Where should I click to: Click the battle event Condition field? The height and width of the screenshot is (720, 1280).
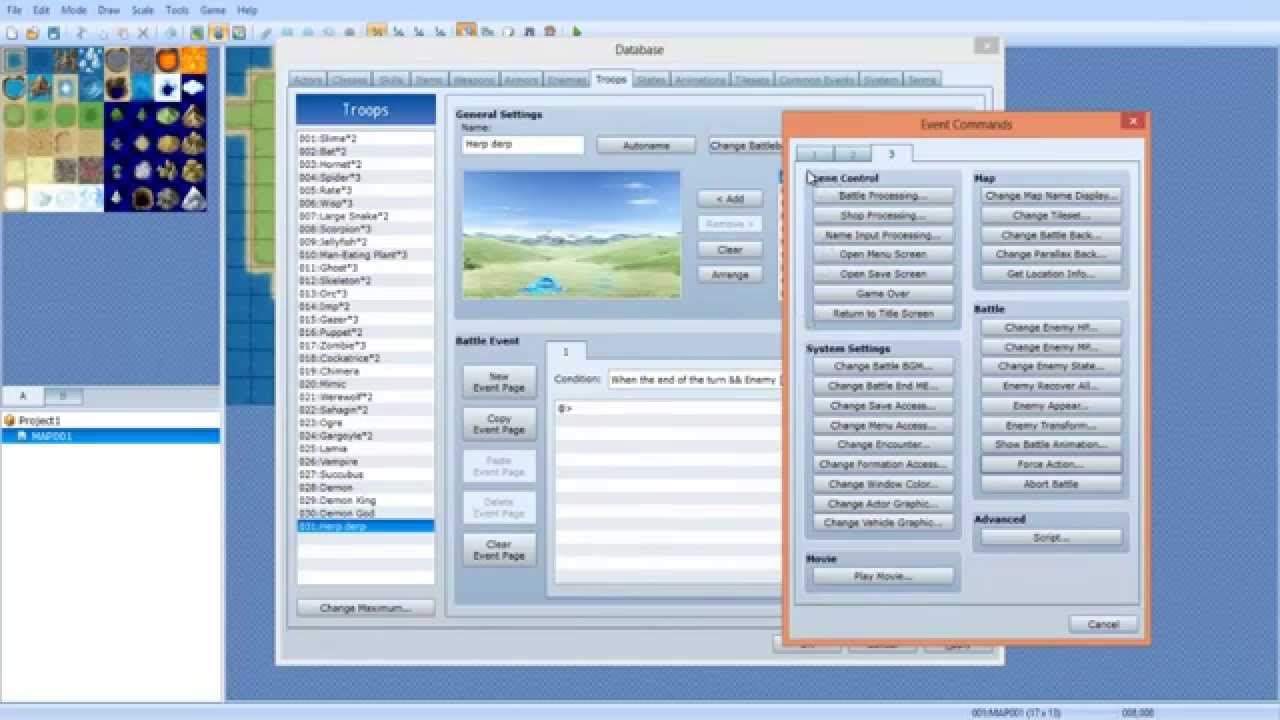click(x=694, y=380)
